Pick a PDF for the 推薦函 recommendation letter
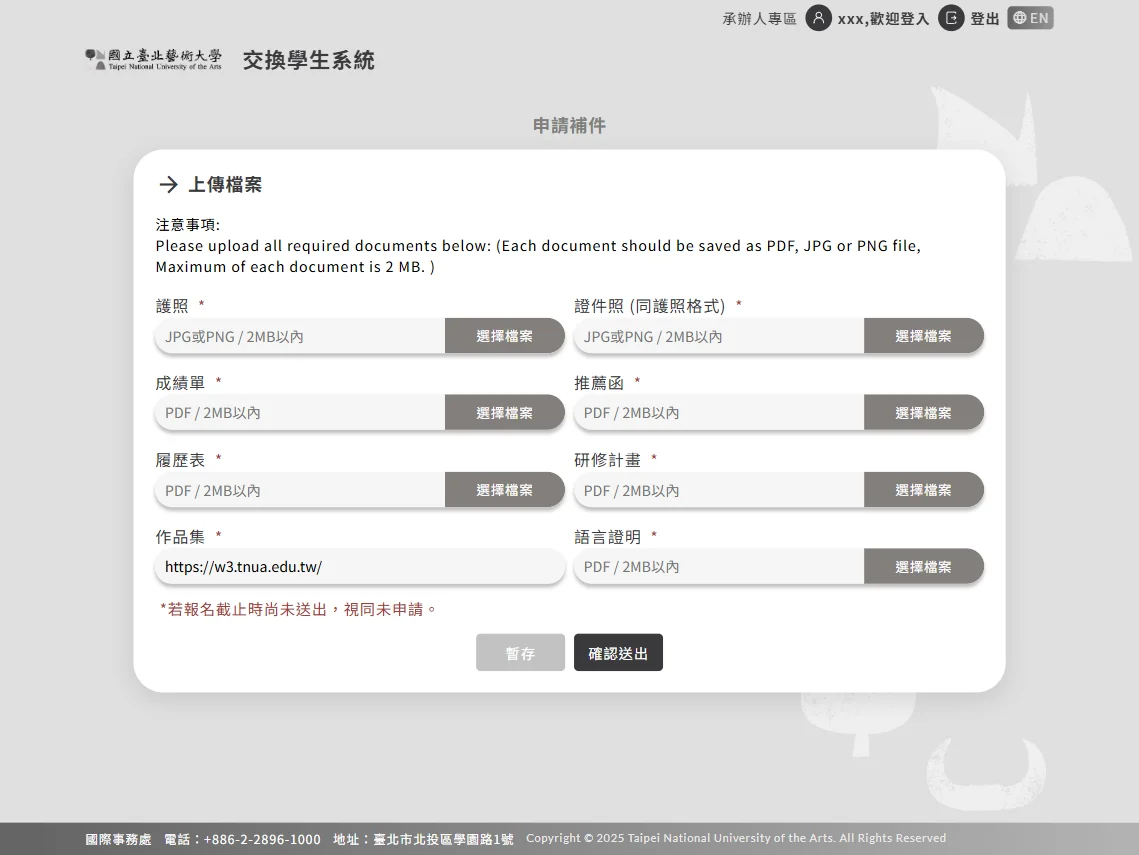1139x855 pixels. pos(923,412)
